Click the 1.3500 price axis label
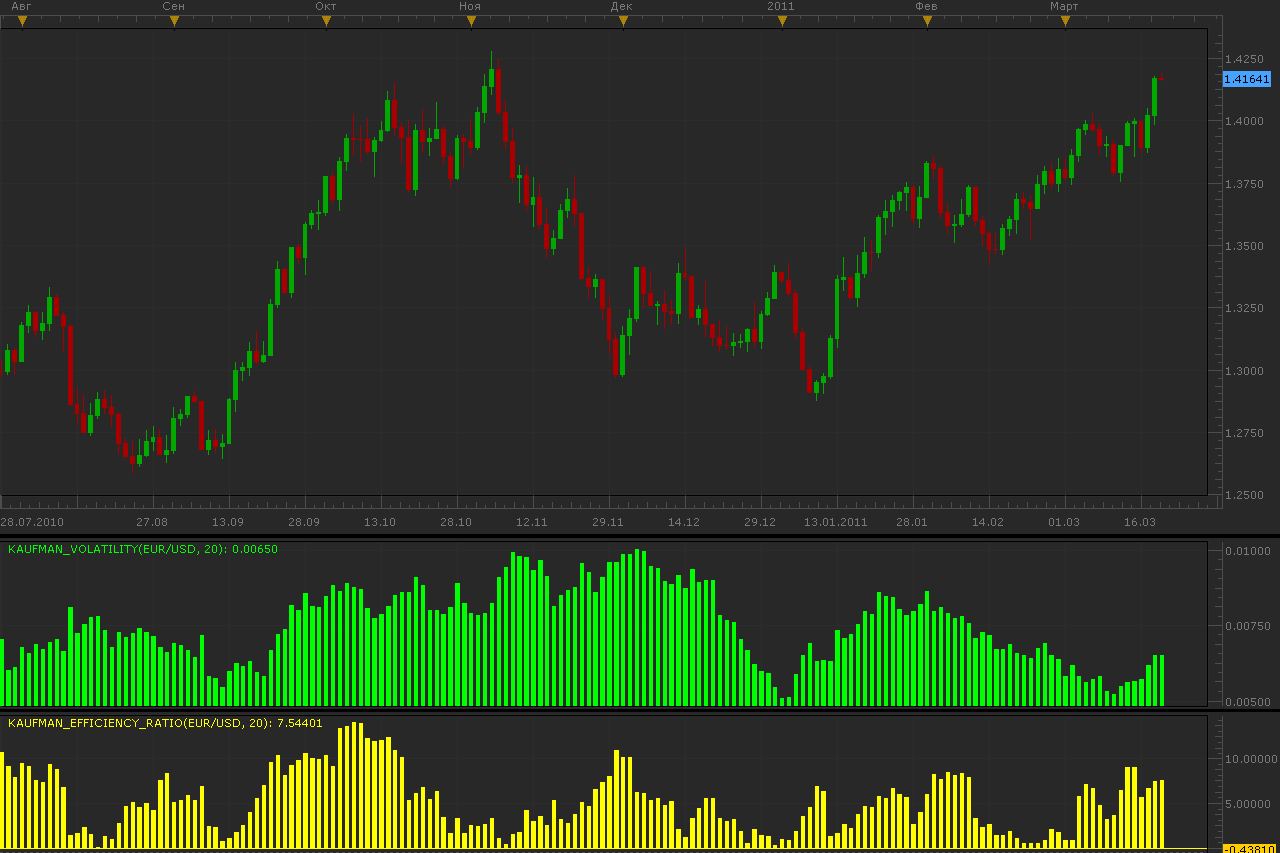Viewport: 1280px width, 853px height. pyautogui.click(x=1244, y=246)
